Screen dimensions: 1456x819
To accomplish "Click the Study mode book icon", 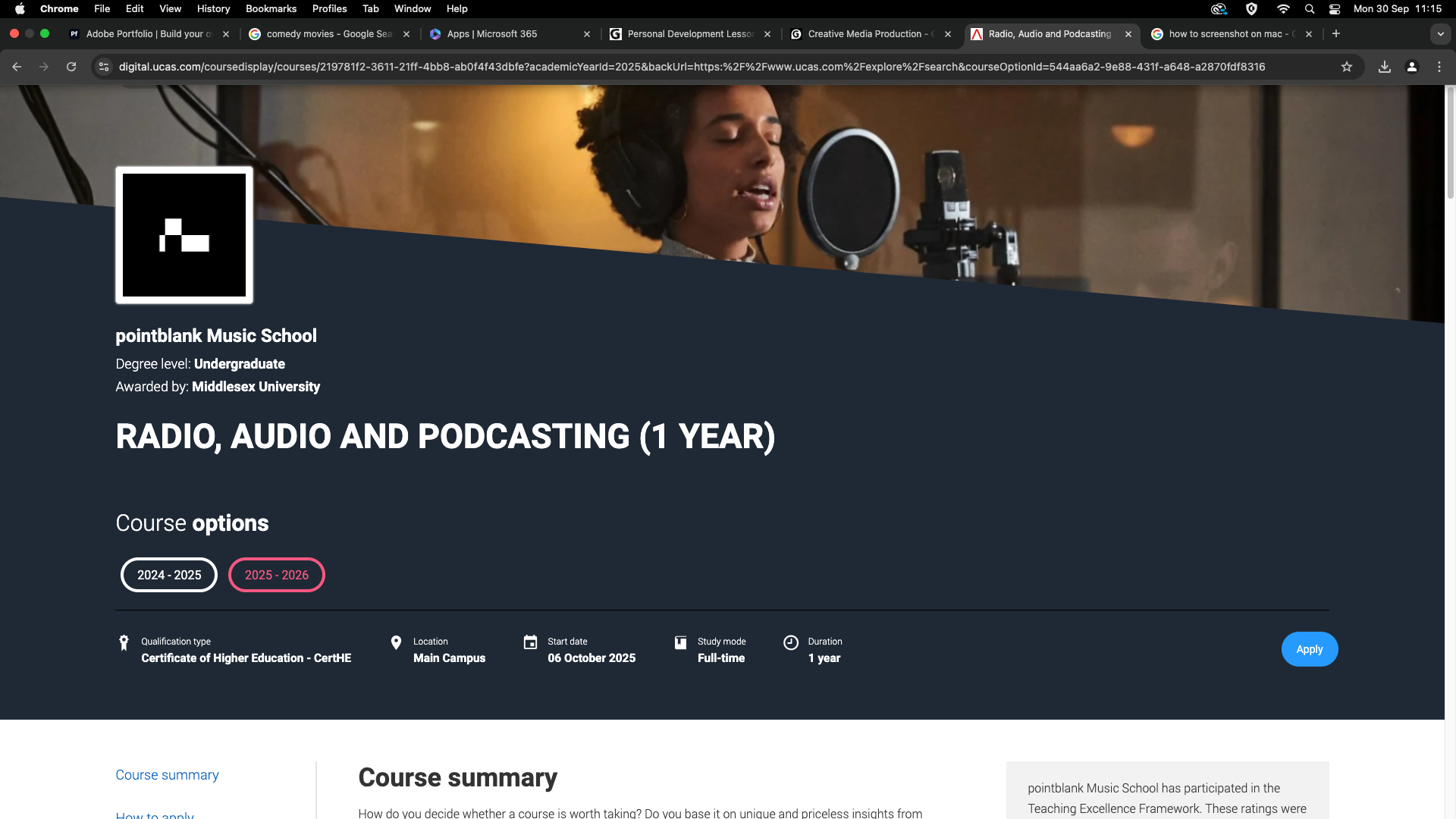I will (680, 642).
